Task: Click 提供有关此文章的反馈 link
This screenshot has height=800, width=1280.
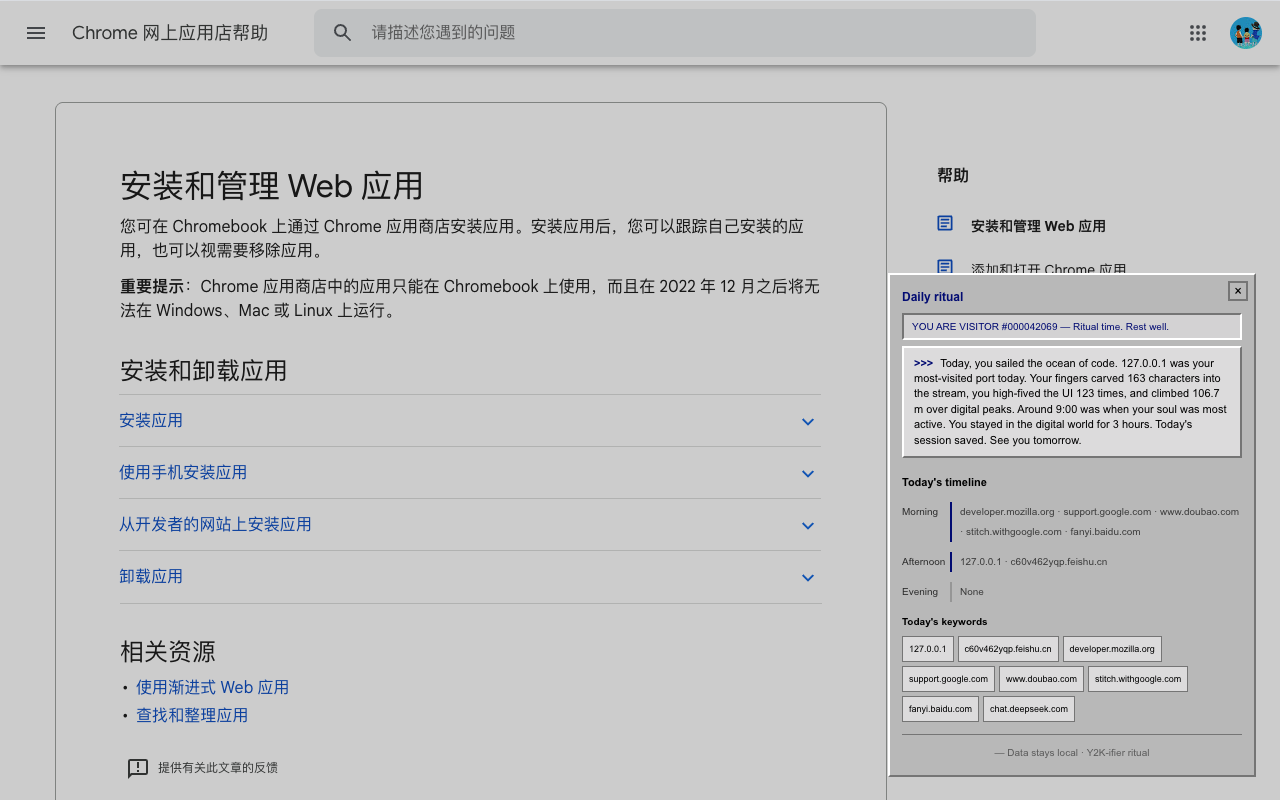Action: [x=218, y=768]
